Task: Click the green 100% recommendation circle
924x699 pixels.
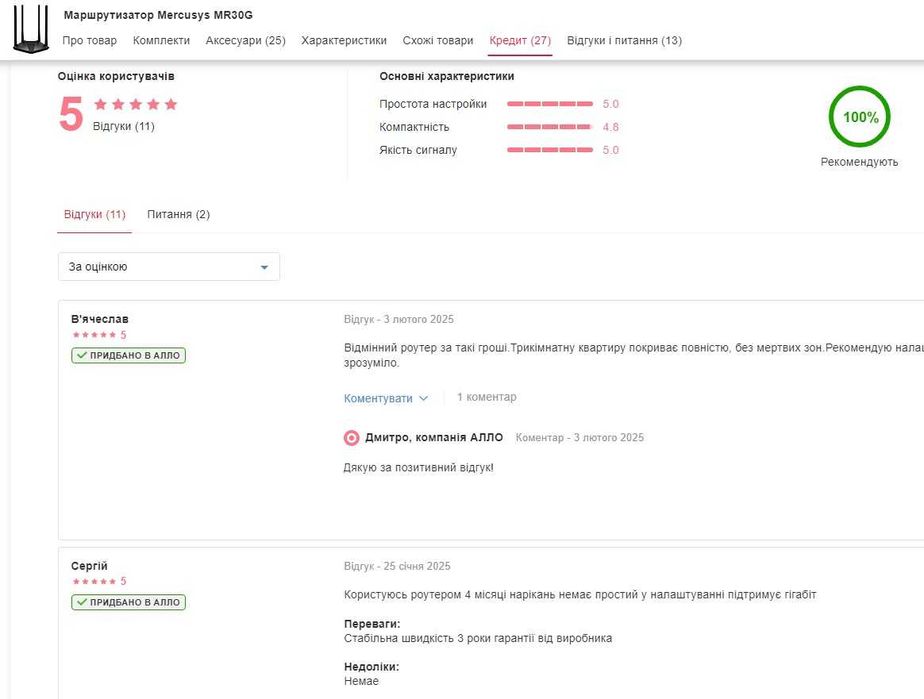Action: [859, 117]
